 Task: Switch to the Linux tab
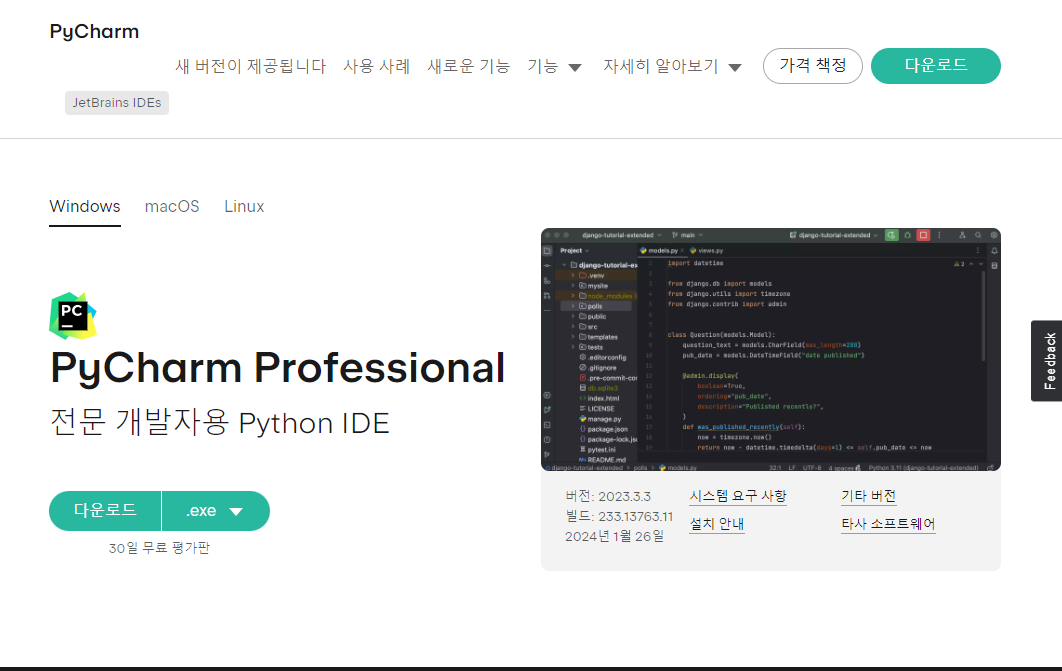point(244,207)
